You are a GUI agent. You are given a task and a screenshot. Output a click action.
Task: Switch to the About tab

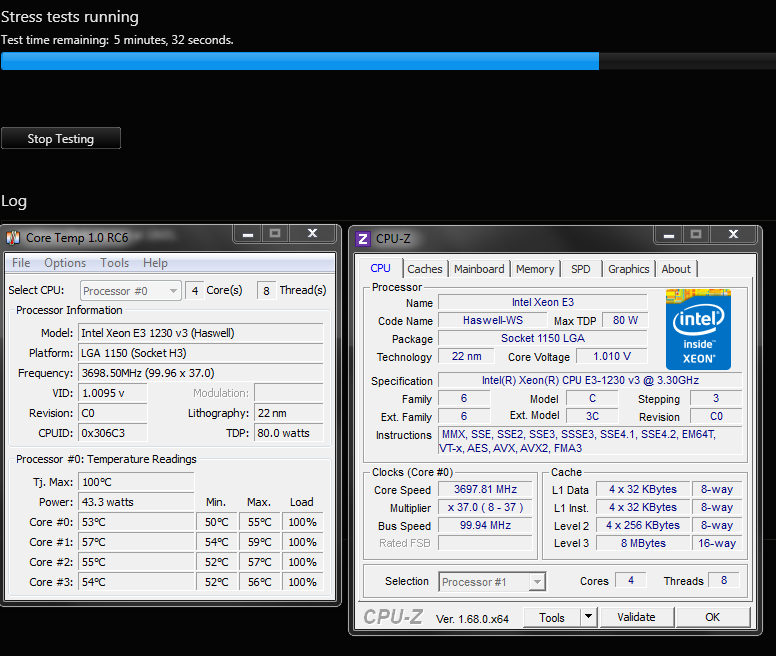pyautogui.click(x=676, y=269)
